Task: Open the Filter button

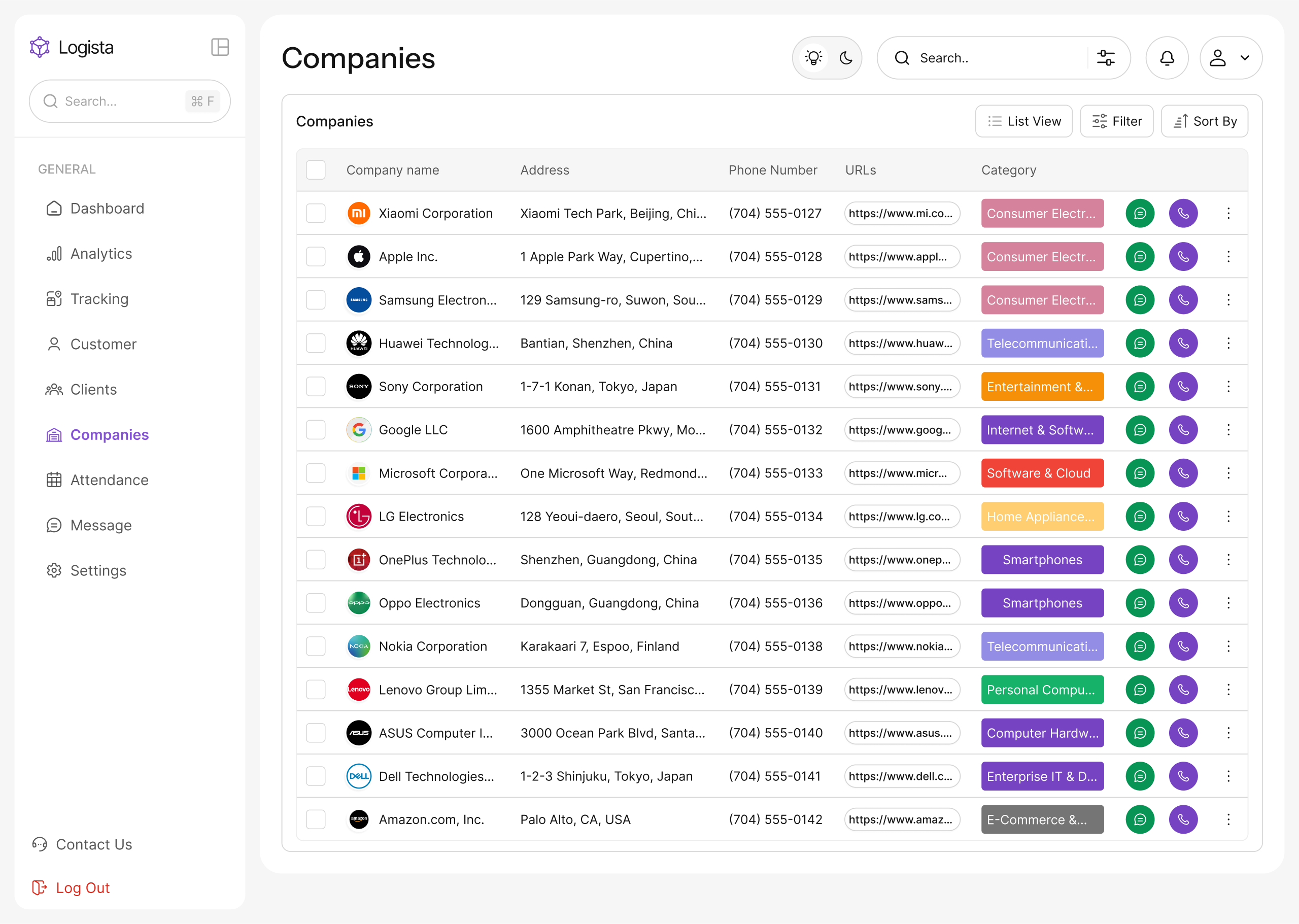Action: 1116,121
